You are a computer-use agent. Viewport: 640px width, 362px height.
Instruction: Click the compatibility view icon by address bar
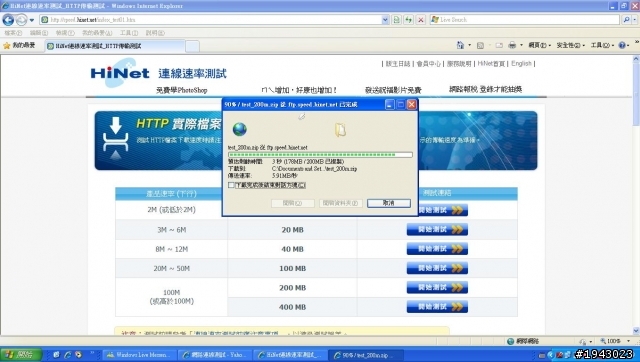click(x=396, y=20)
